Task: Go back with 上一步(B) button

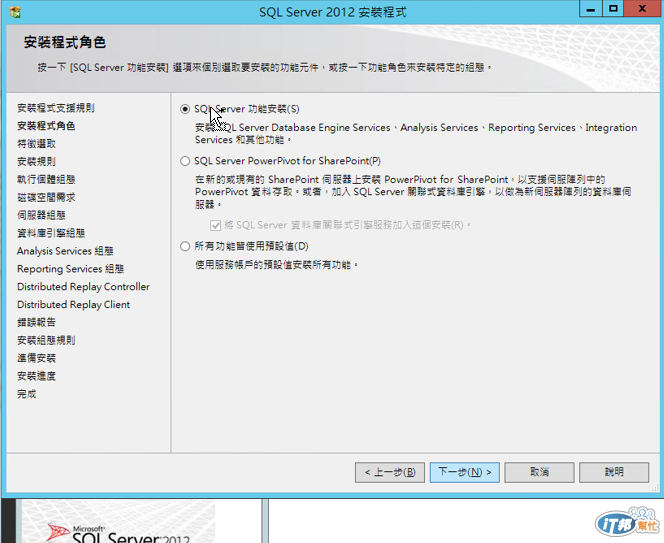Action: [x=390, y=472]
